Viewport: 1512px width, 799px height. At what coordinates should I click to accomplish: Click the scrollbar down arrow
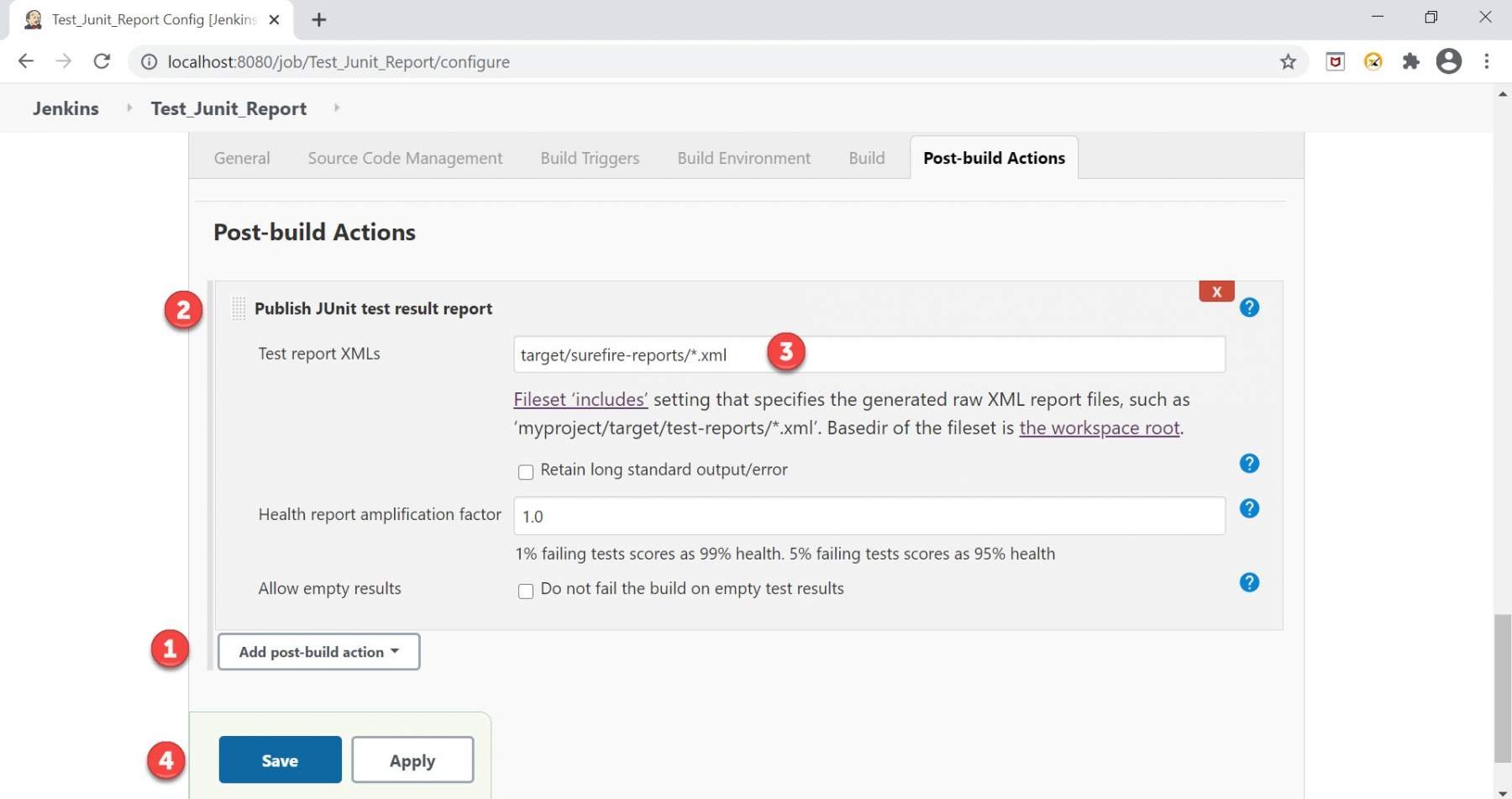click(x=1503, y=792)
